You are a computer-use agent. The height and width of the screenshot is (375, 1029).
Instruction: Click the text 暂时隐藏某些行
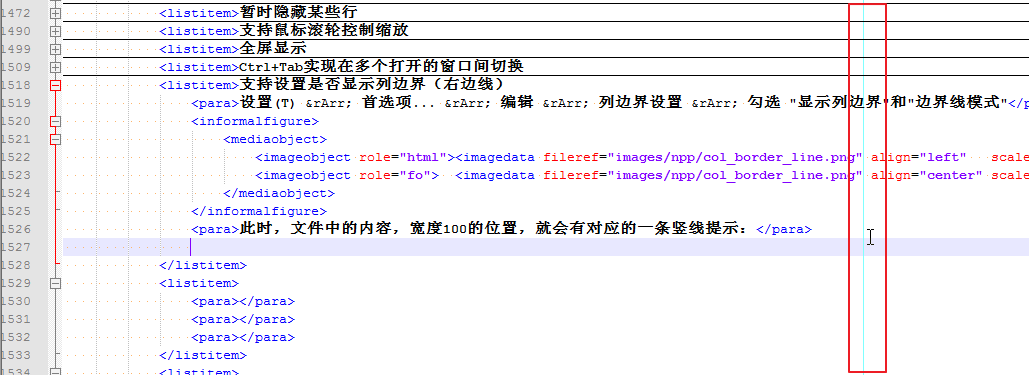[x=298, y=12]
